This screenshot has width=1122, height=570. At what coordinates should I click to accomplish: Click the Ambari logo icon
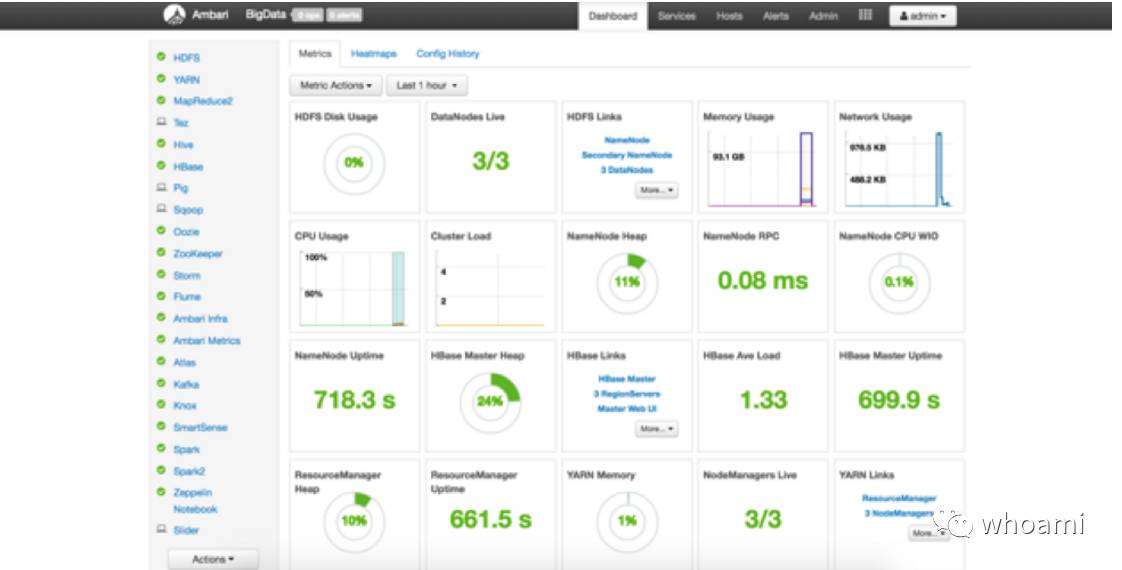pos(174,15)
